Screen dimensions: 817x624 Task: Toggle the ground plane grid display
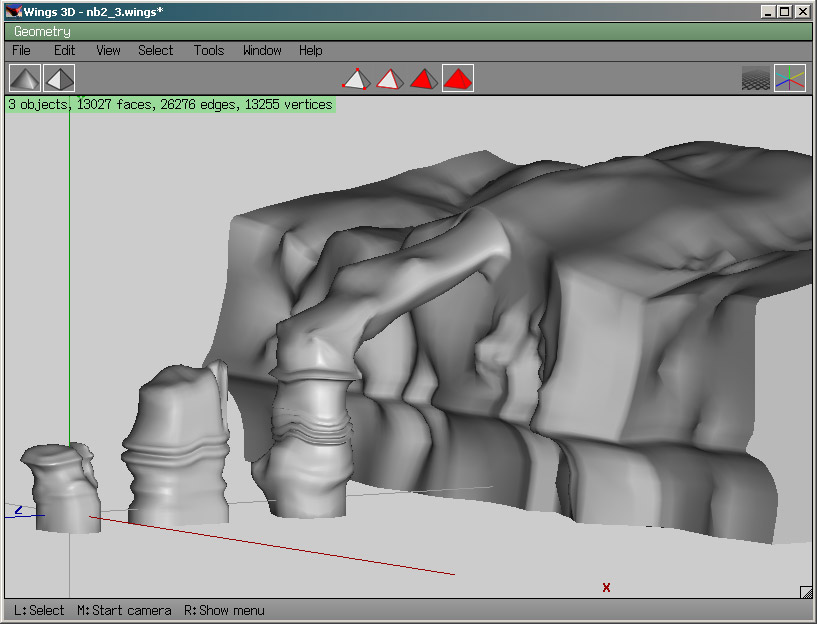coord(756,78)
